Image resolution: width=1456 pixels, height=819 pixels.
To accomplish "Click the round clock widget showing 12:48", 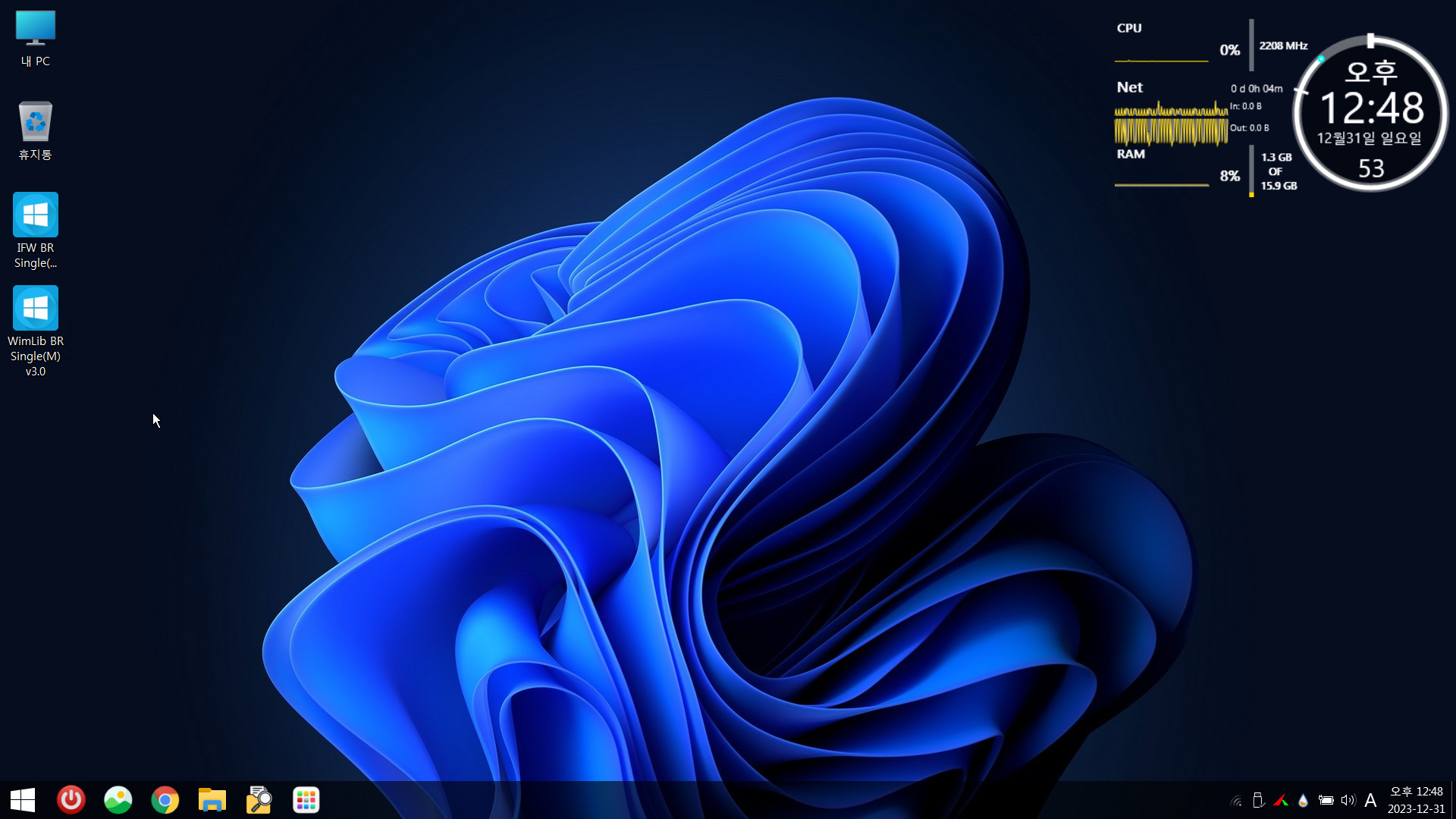I will (1371, 113).
